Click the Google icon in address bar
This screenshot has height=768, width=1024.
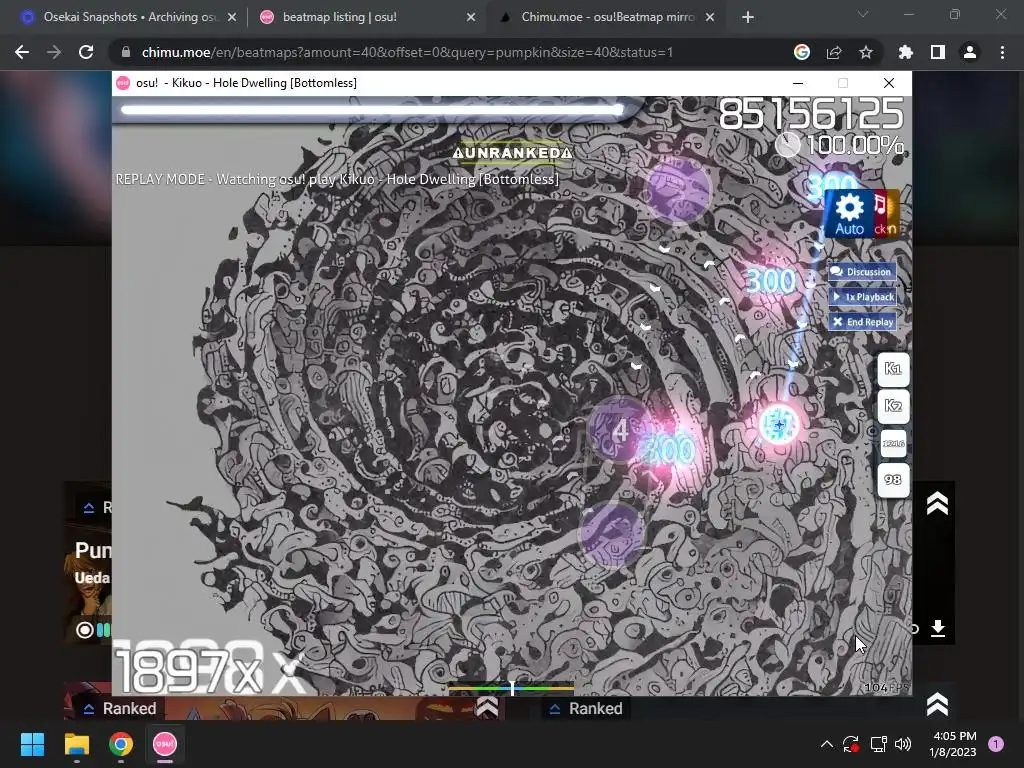click(802, 52)
